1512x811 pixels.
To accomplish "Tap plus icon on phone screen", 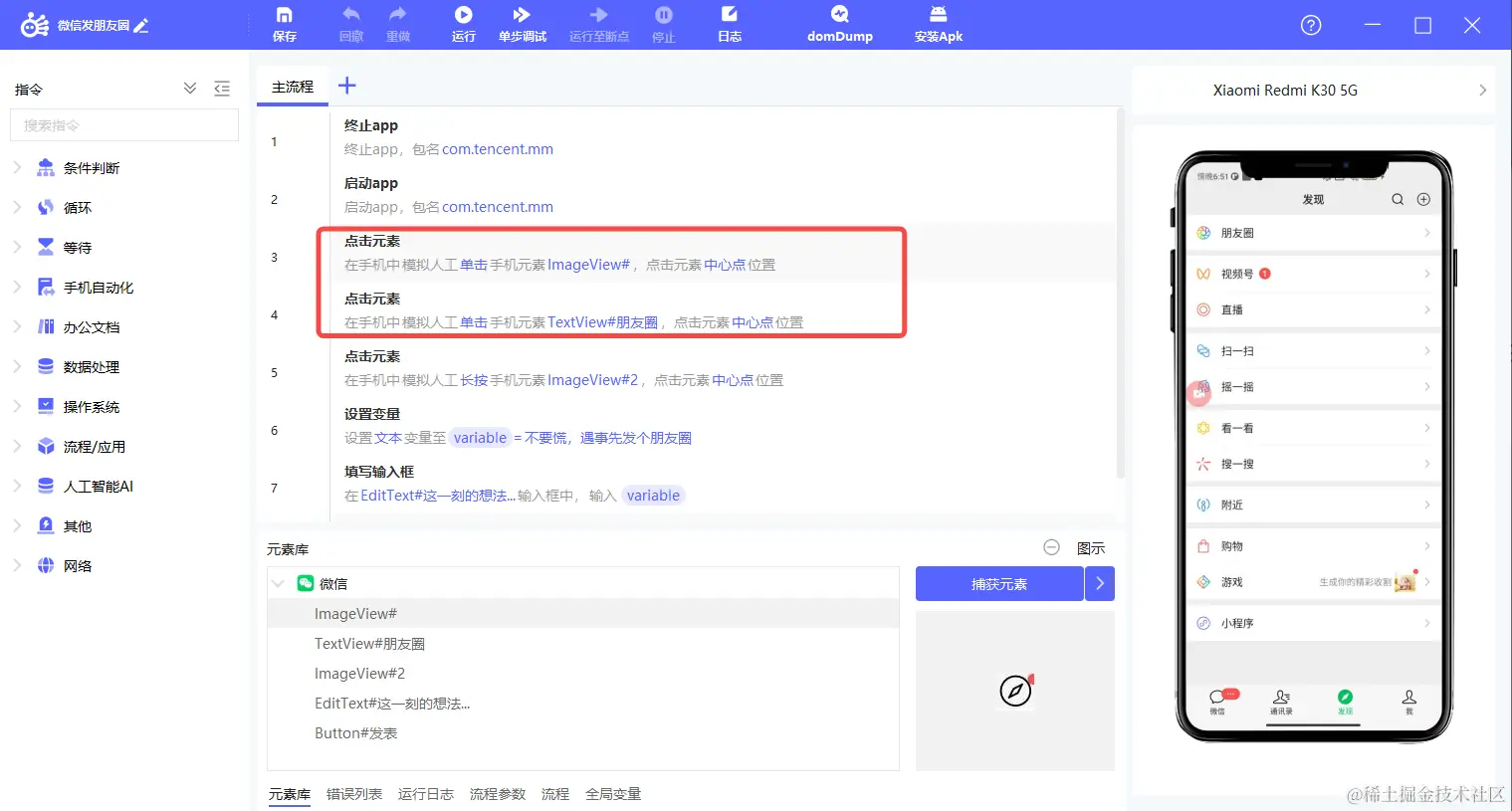I will [x=1423, y=199].
